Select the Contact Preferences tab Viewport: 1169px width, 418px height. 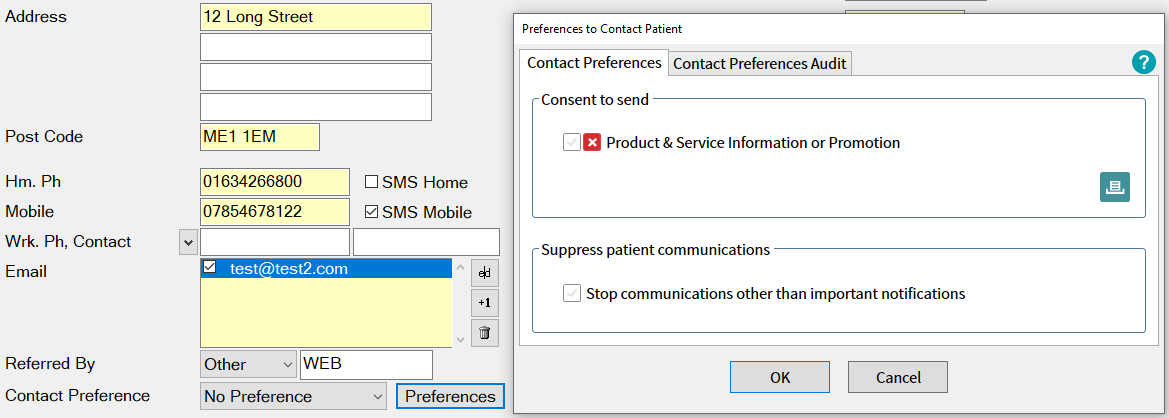pyautogui.click(x=594, y=63)
